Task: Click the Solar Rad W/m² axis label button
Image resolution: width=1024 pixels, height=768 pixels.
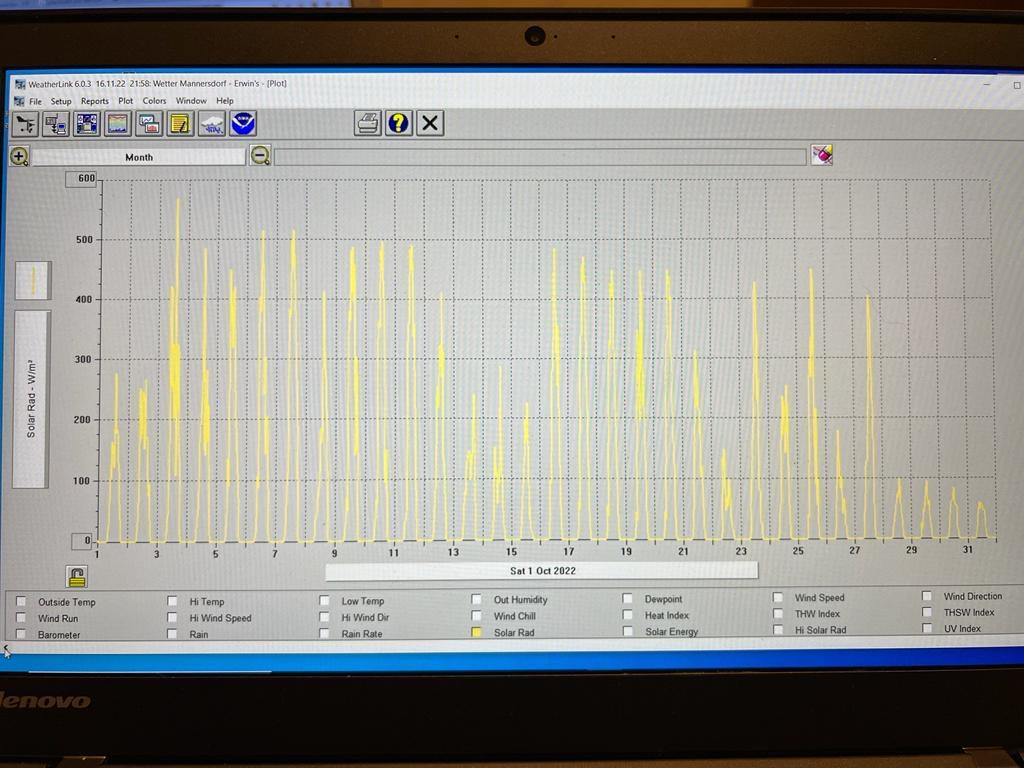Action: pyautogui.click(x=31, y=399)
